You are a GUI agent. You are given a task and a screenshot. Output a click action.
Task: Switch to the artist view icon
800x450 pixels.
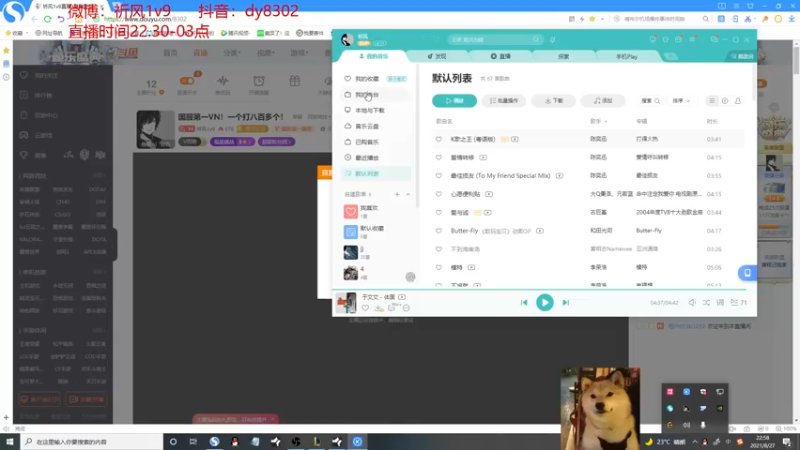tap(738, 101)
